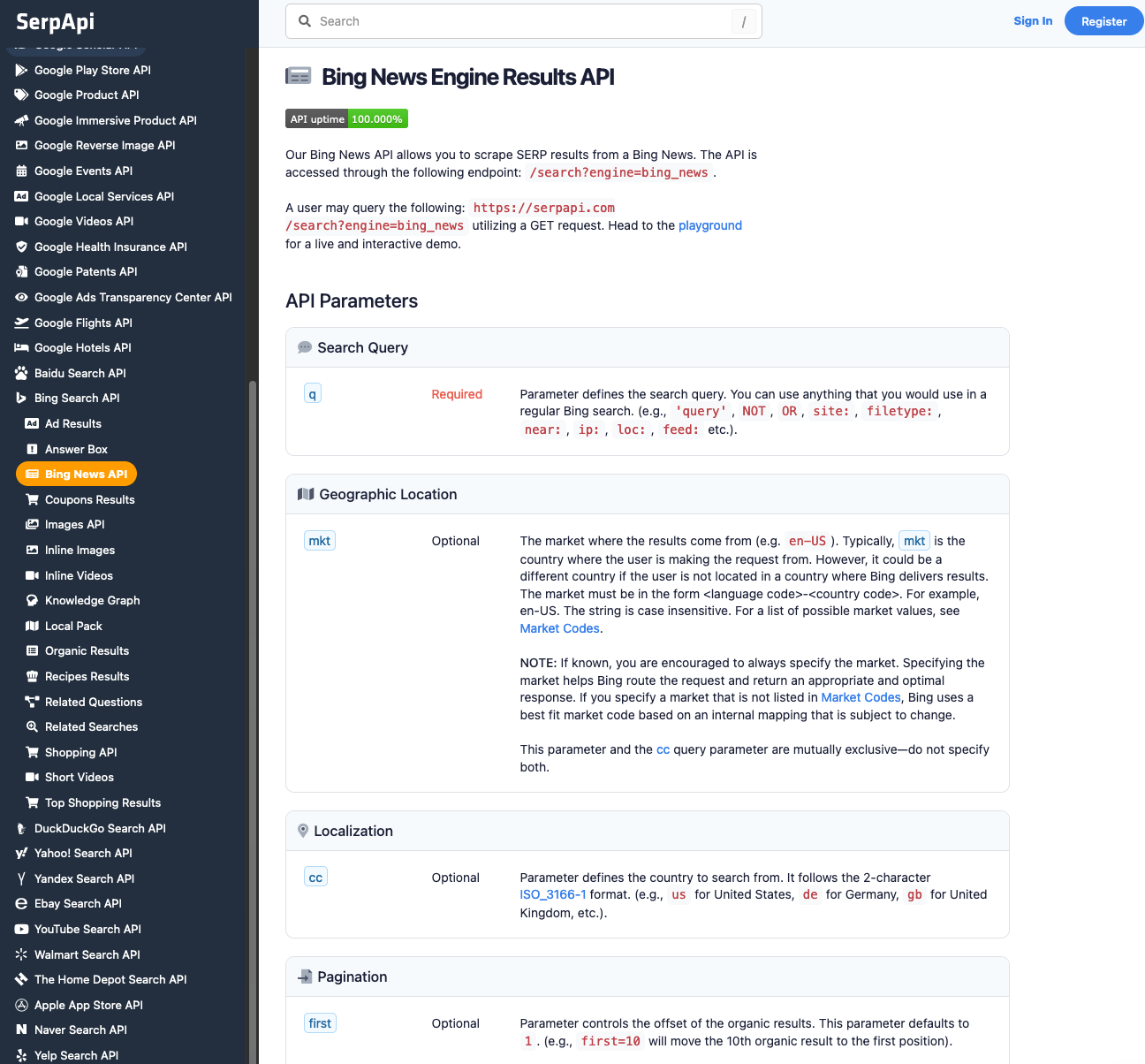The width and height of the screenshot is (1145, 1064).
Task: Click the Coupons Results cart icon
Action: [x=32, y=499]
